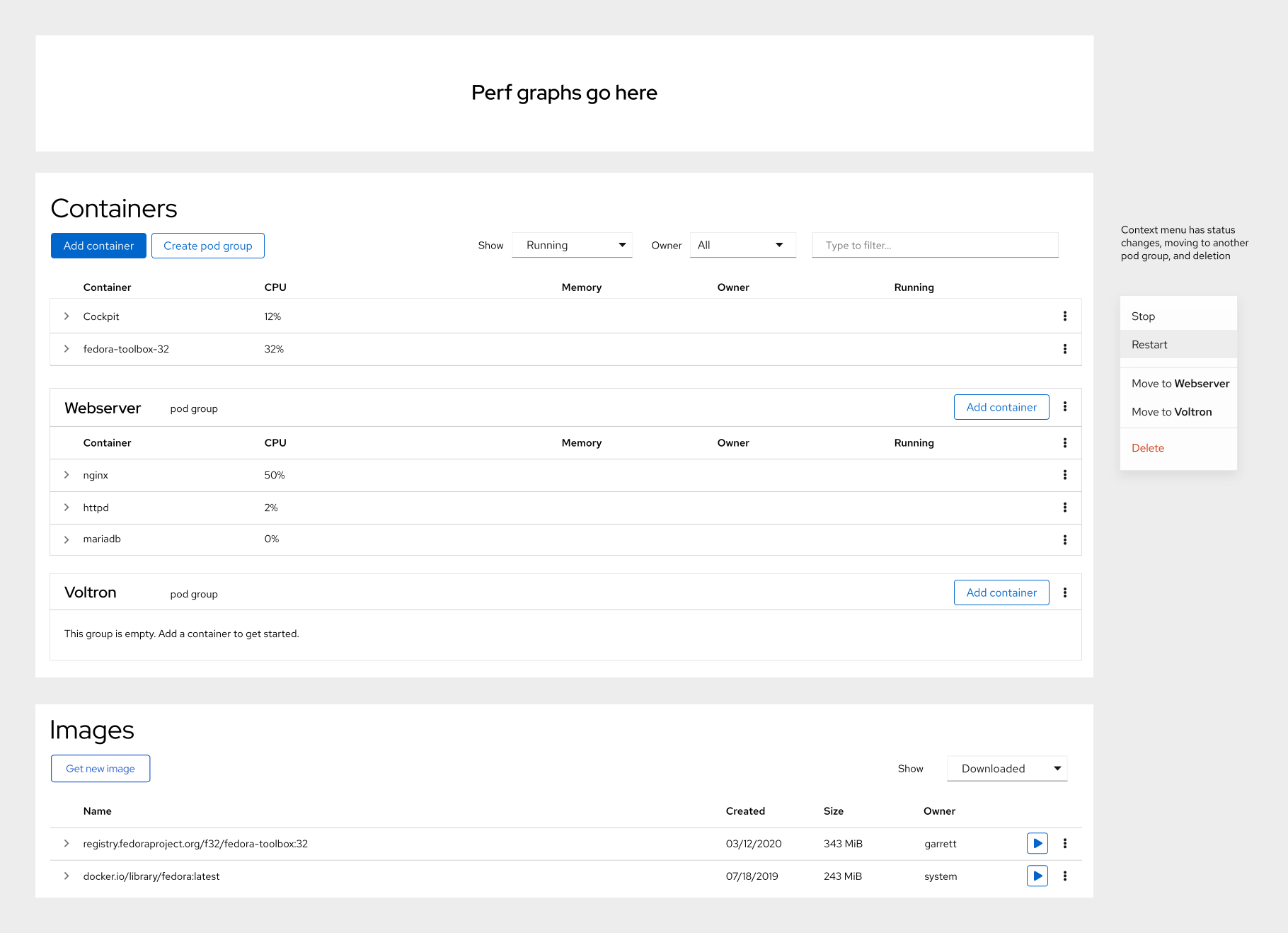Select Move to Voltron menu entry

click(1178, 412)
